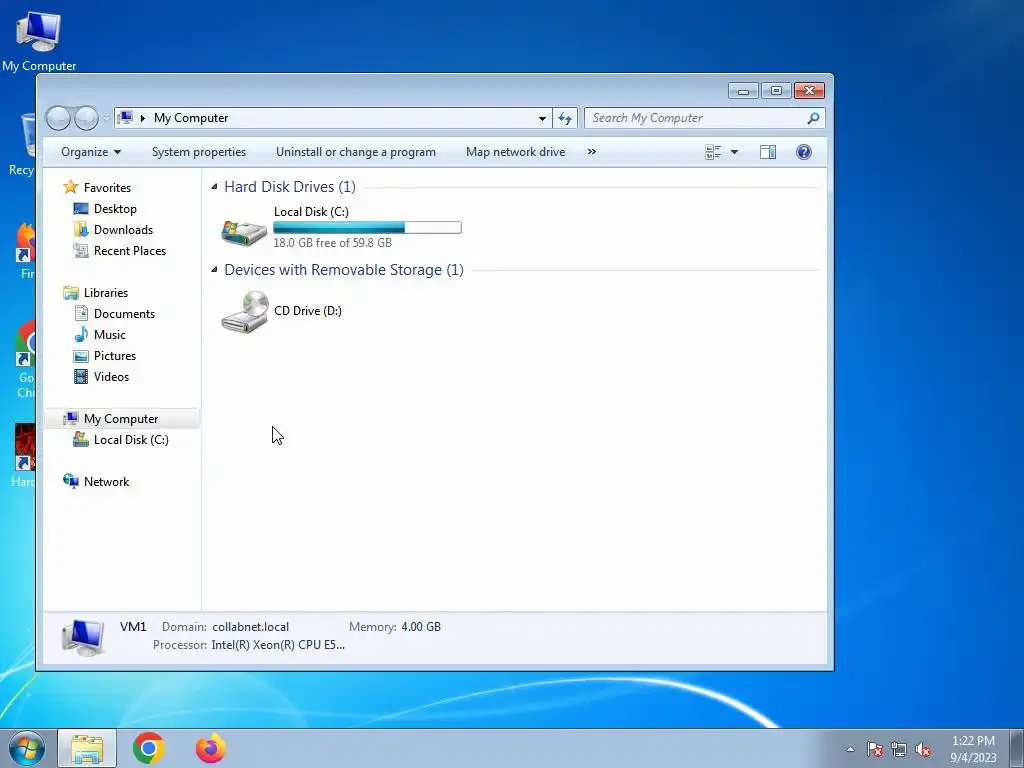Click Map network drive
The height and width of the screenshot is (768, 1024).
click(x=516, y=152)
